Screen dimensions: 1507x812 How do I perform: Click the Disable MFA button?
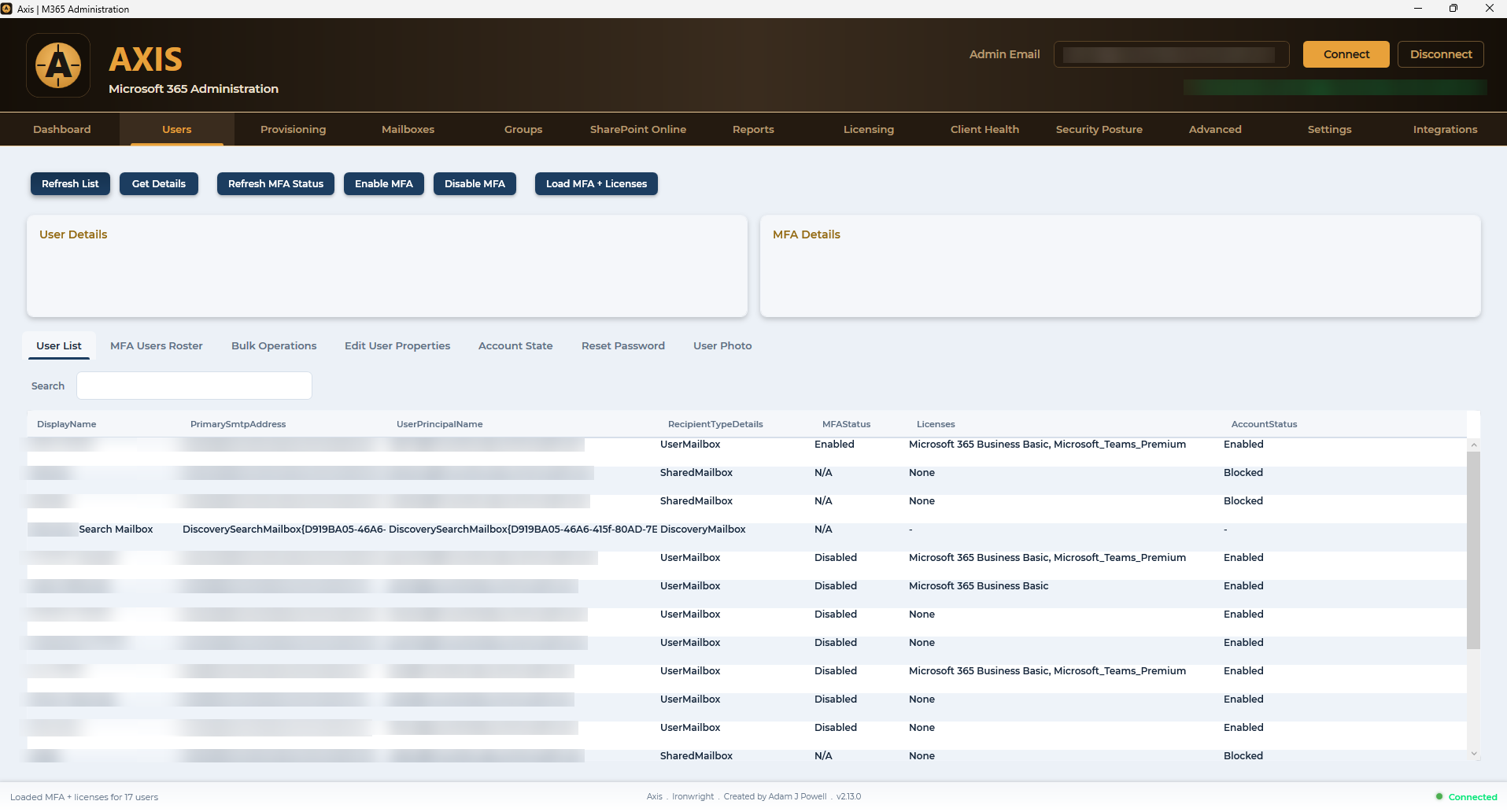(x=475, y=183)
